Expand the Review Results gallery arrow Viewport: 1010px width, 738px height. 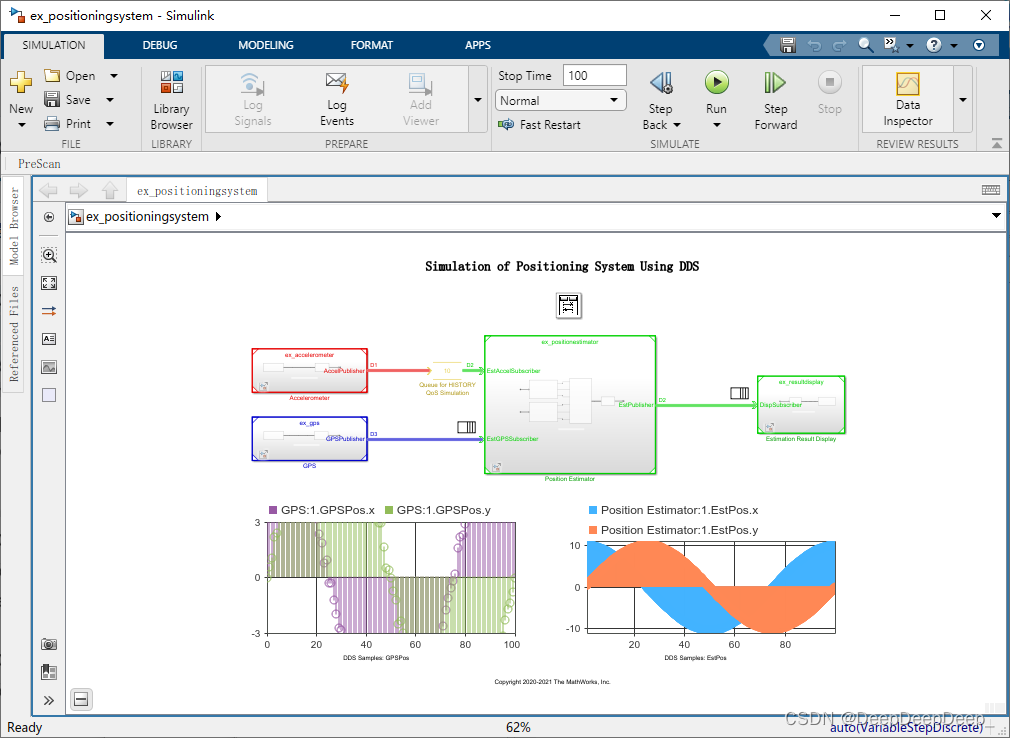[x=963, y=100]
